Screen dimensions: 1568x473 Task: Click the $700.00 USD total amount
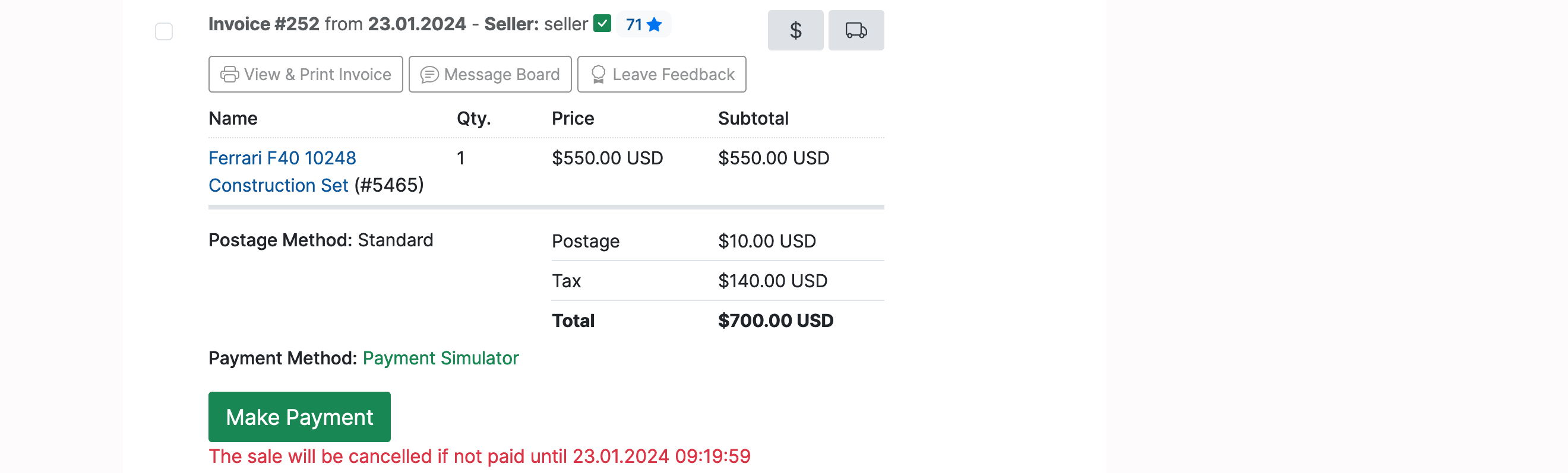[x=776, y=320]
